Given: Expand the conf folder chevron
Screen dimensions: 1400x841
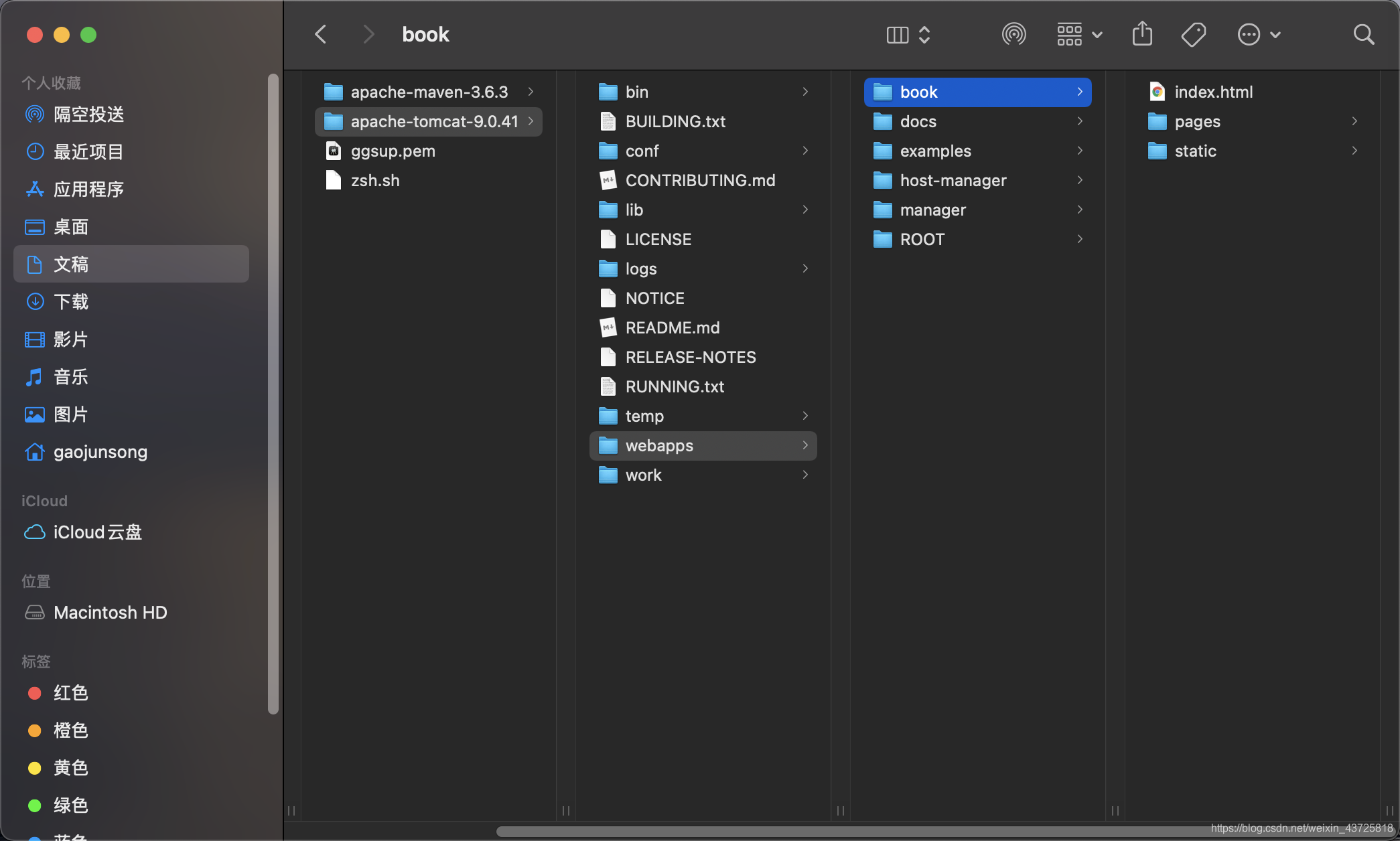Looking at the screenshot, I should pos(805,151).
